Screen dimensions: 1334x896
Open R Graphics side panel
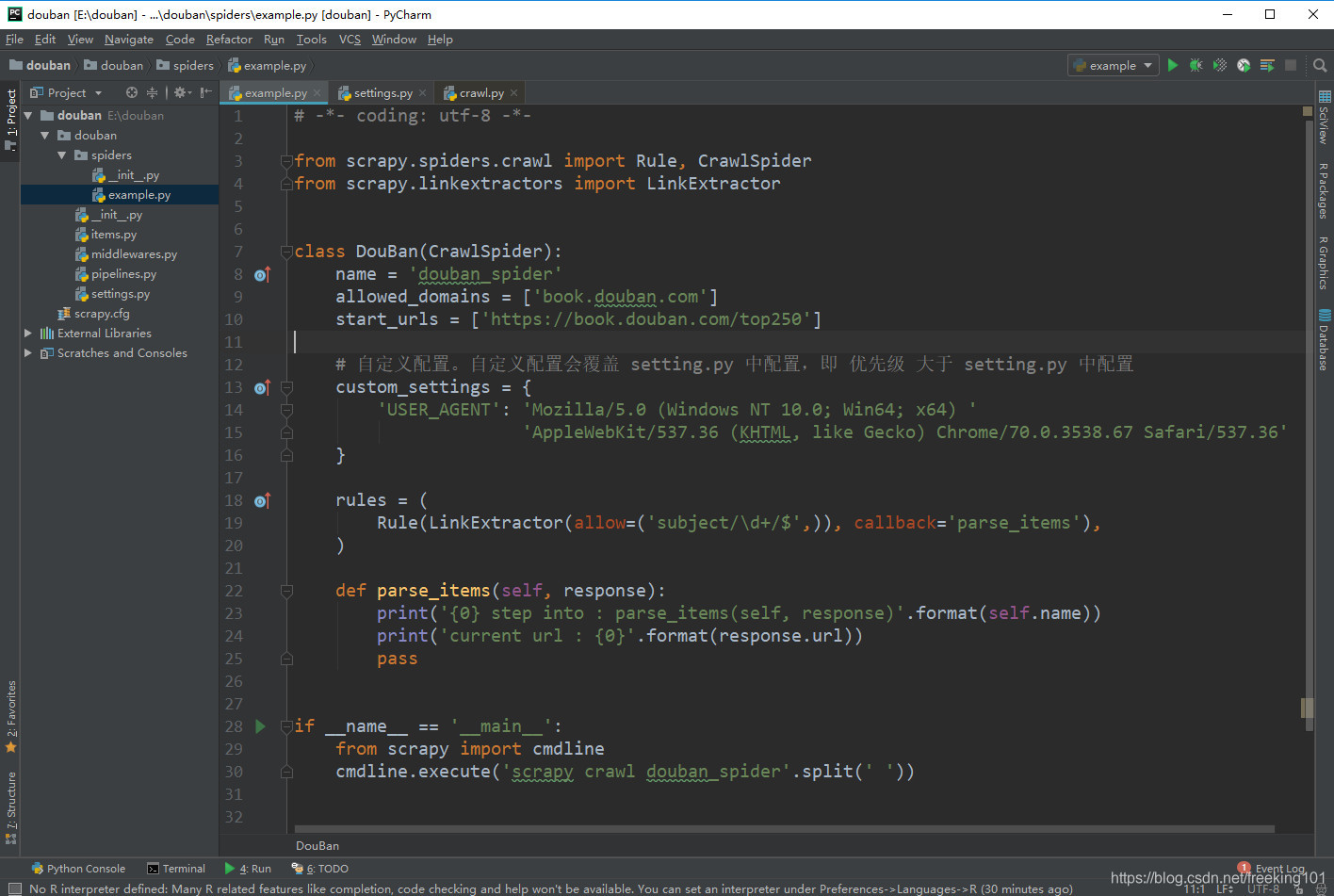coord(1324,262)
